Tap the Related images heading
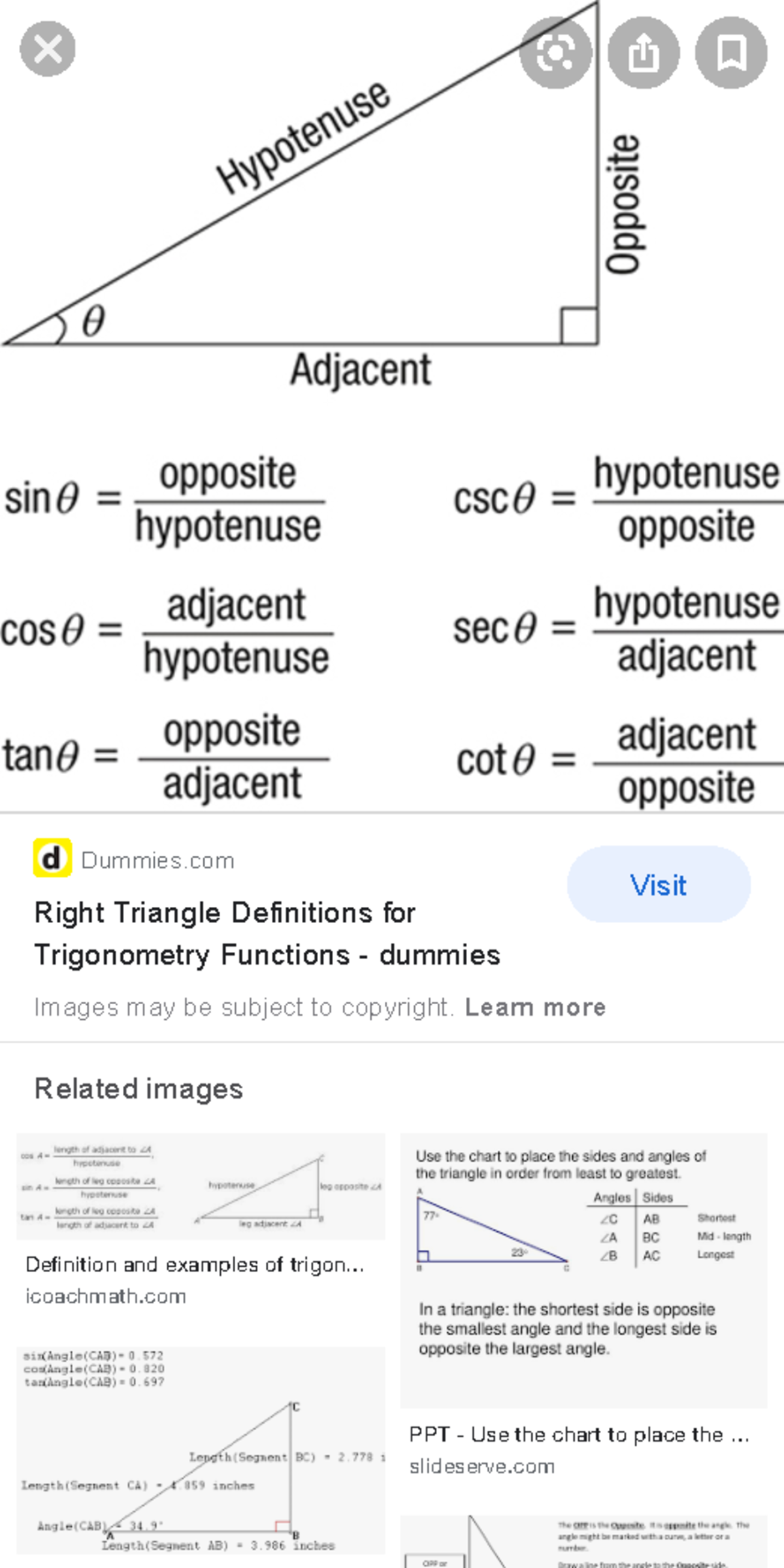Viewport: 784px width, 1568px height. point(137,1088)
